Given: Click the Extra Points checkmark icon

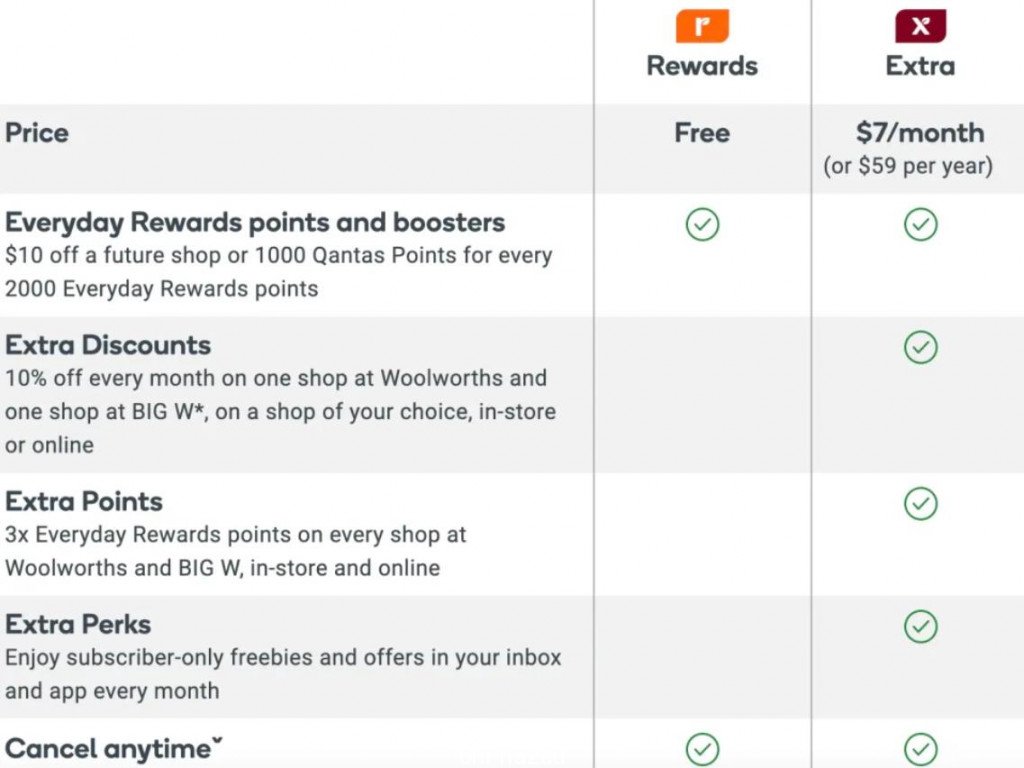Looking at the screenshot, I should click(921, 504).
